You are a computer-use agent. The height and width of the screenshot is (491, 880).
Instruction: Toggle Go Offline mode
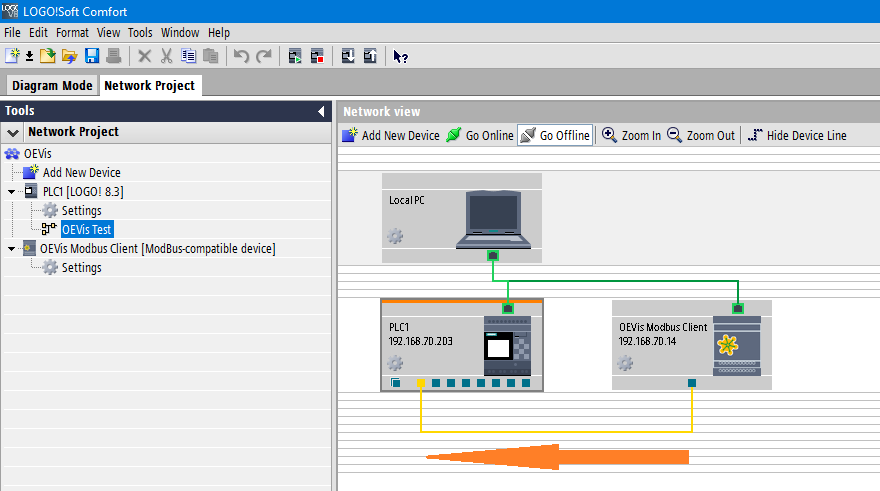[x=555, y=135]
